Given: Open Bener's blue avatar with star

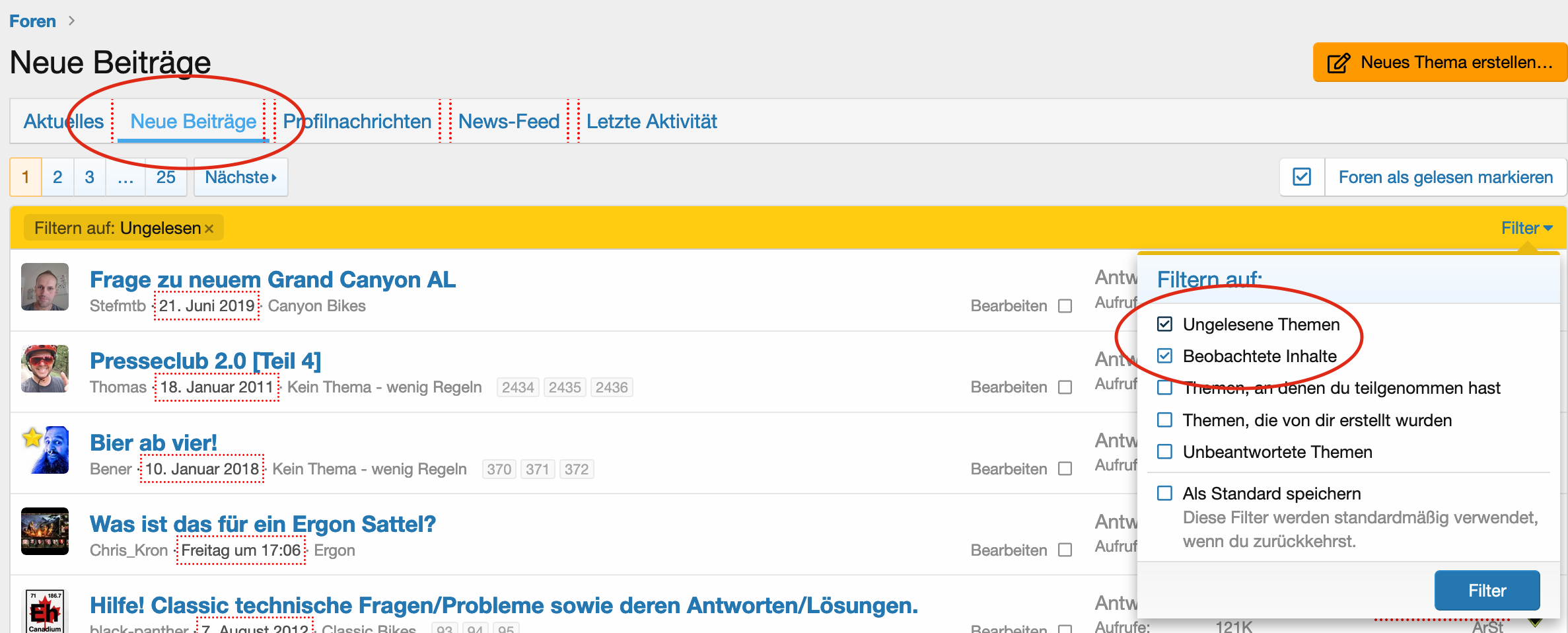Looking at the screenshot, I should (x=45, y=450).
